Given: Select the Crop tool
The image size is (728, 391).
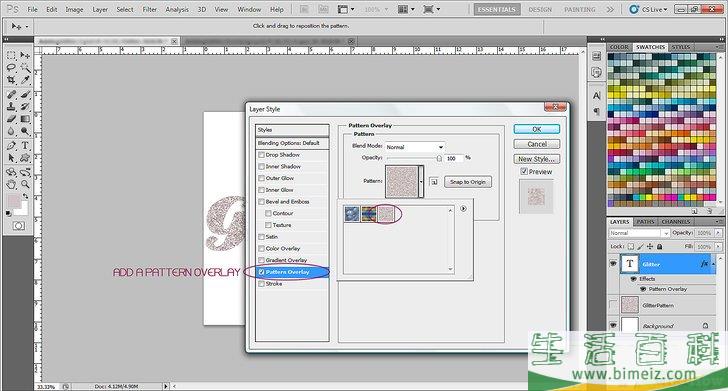Looking at the screenshot, I should 11,80.
